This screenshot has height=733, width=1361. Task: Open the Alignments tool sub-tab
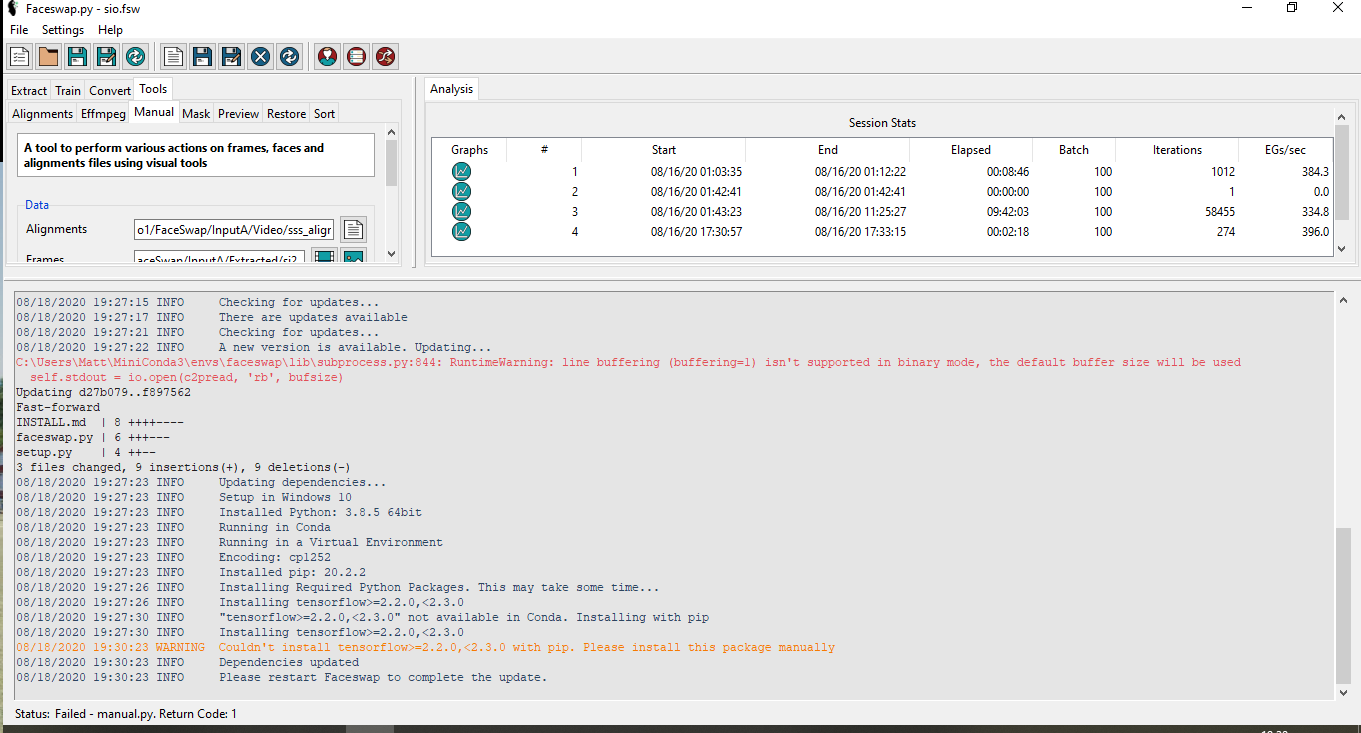pos(43,114)
